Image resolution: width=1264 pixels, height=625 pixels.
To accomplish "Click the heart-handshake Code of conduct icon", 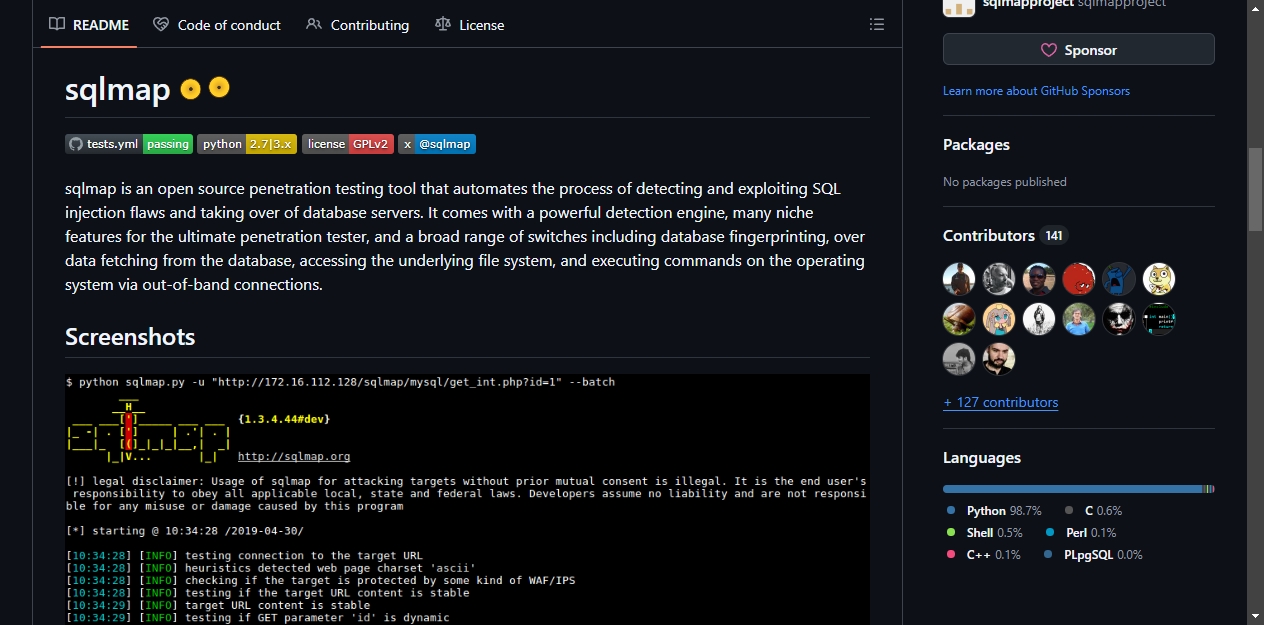I will click(161, 24).
